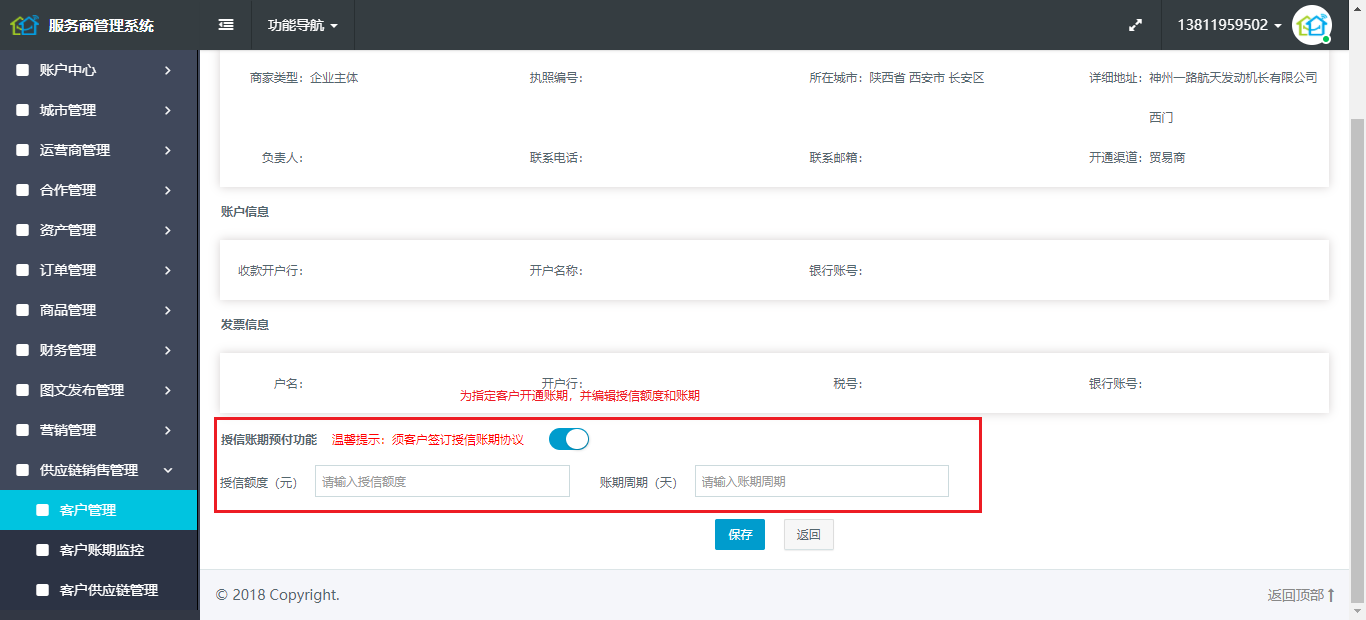Click icon beside 商品管理 menu
Viewport: 1366px width, 620px height.
coord(22,310)
